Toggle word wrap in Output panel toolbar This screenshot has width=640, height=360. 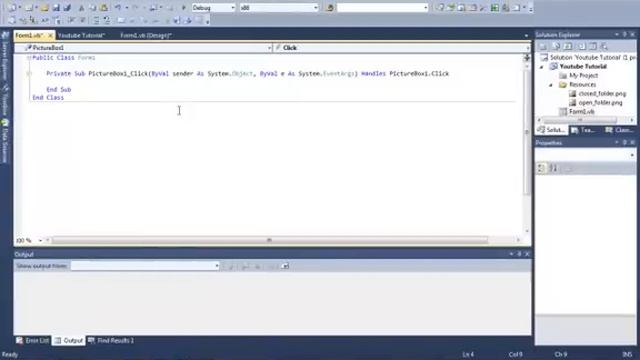pyautogui.click(x=285, y=266)
